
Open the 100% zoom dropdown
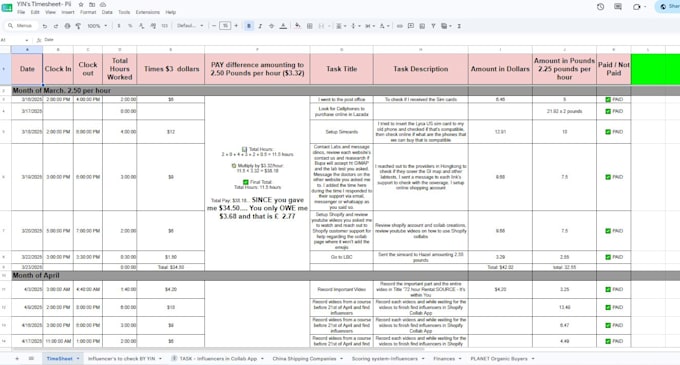click(x=97, y=26)
